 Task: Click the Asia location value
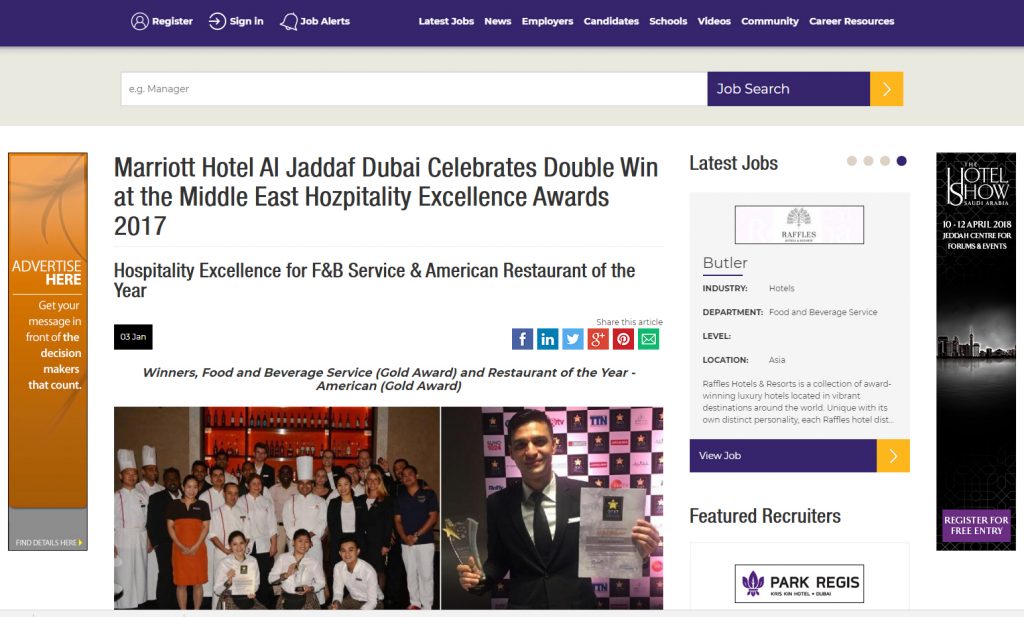tap(777, 360)
